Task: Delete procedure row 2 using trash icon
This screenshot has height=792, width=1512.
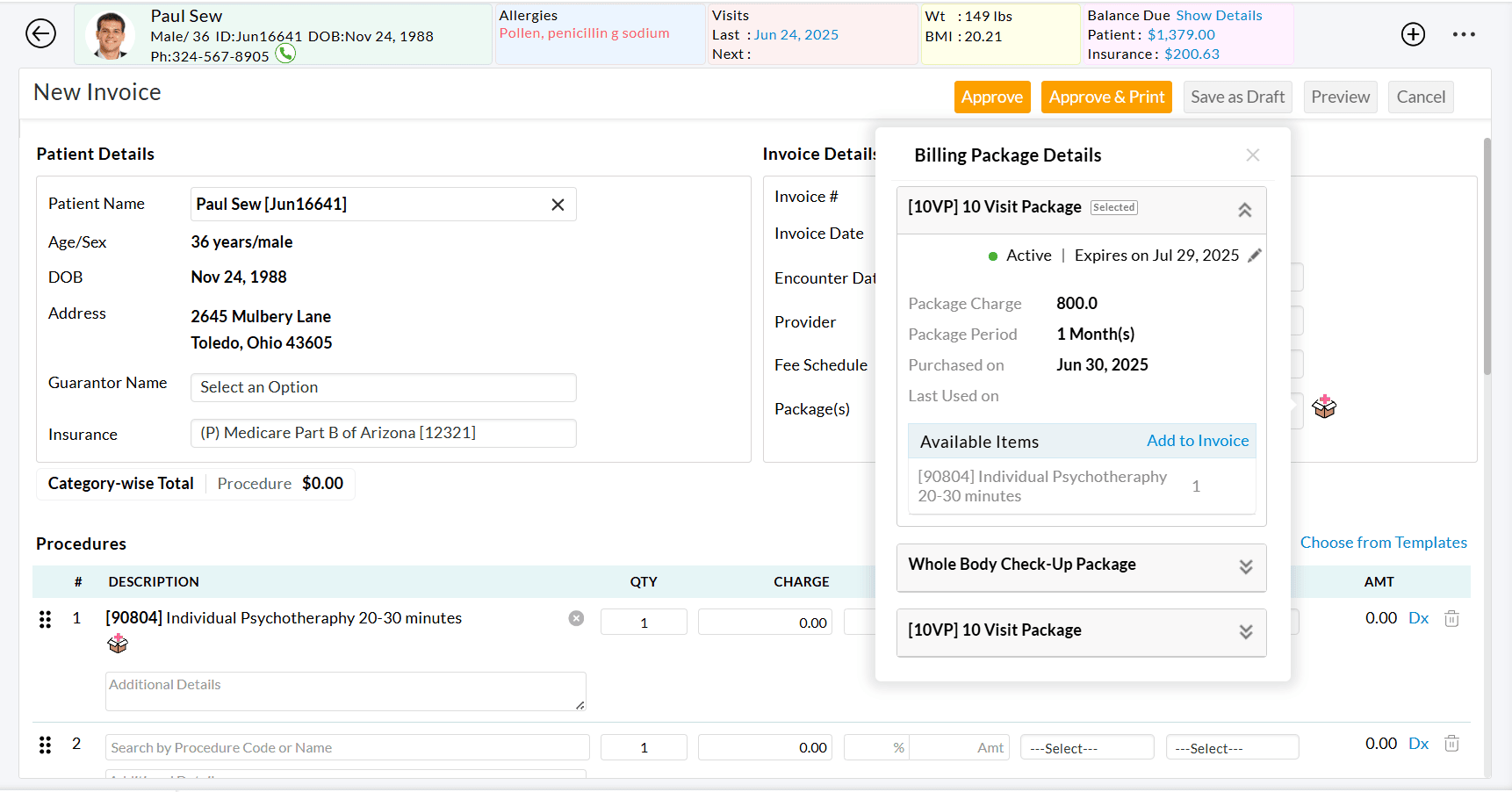Action: pyautogui.click(x=1451, y=743)
